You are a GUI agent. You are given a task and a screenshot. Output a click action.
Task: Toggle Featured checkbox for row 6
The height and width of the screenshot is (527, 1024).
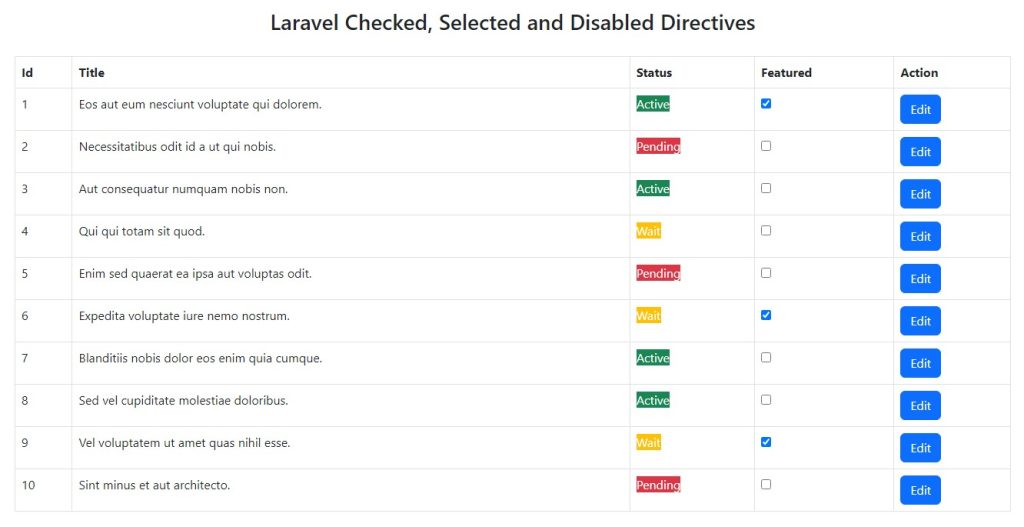pos(766,315)
